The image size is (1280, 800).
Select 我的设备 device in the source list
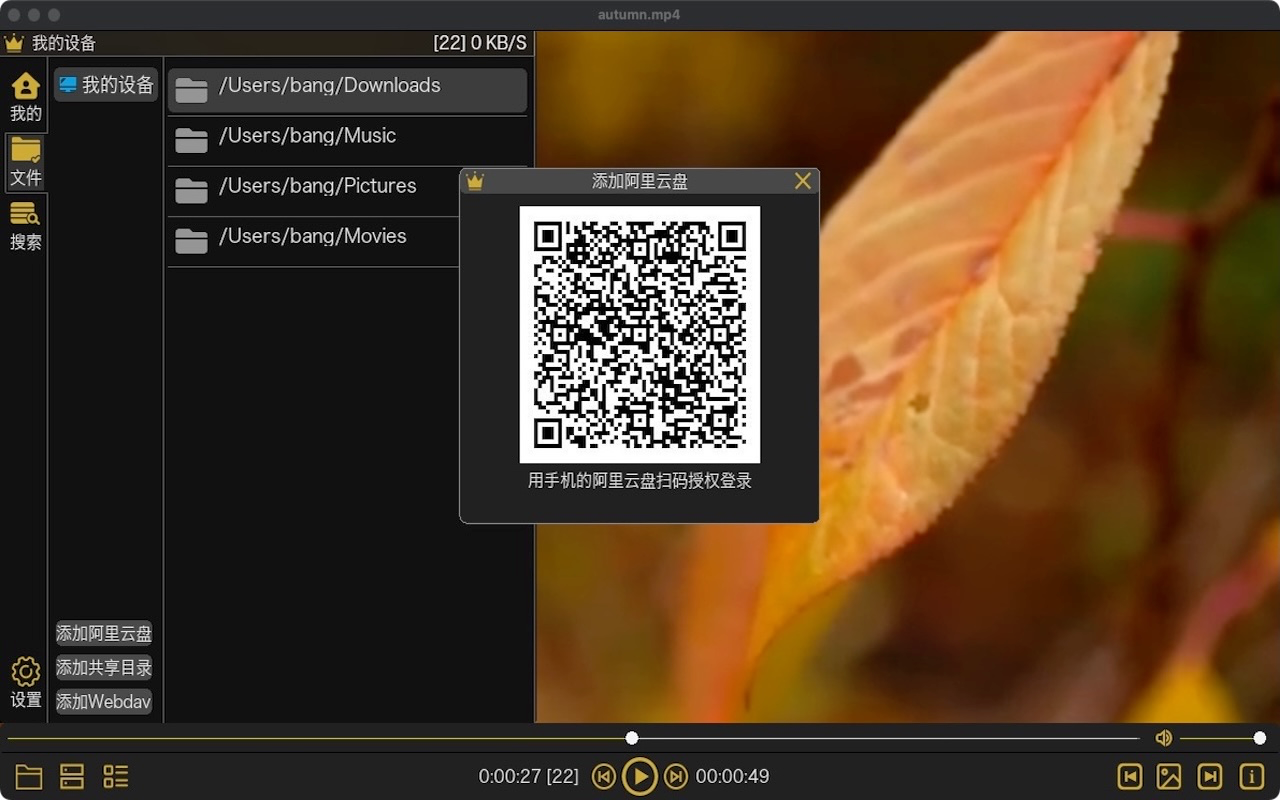[x=106, y=85]
